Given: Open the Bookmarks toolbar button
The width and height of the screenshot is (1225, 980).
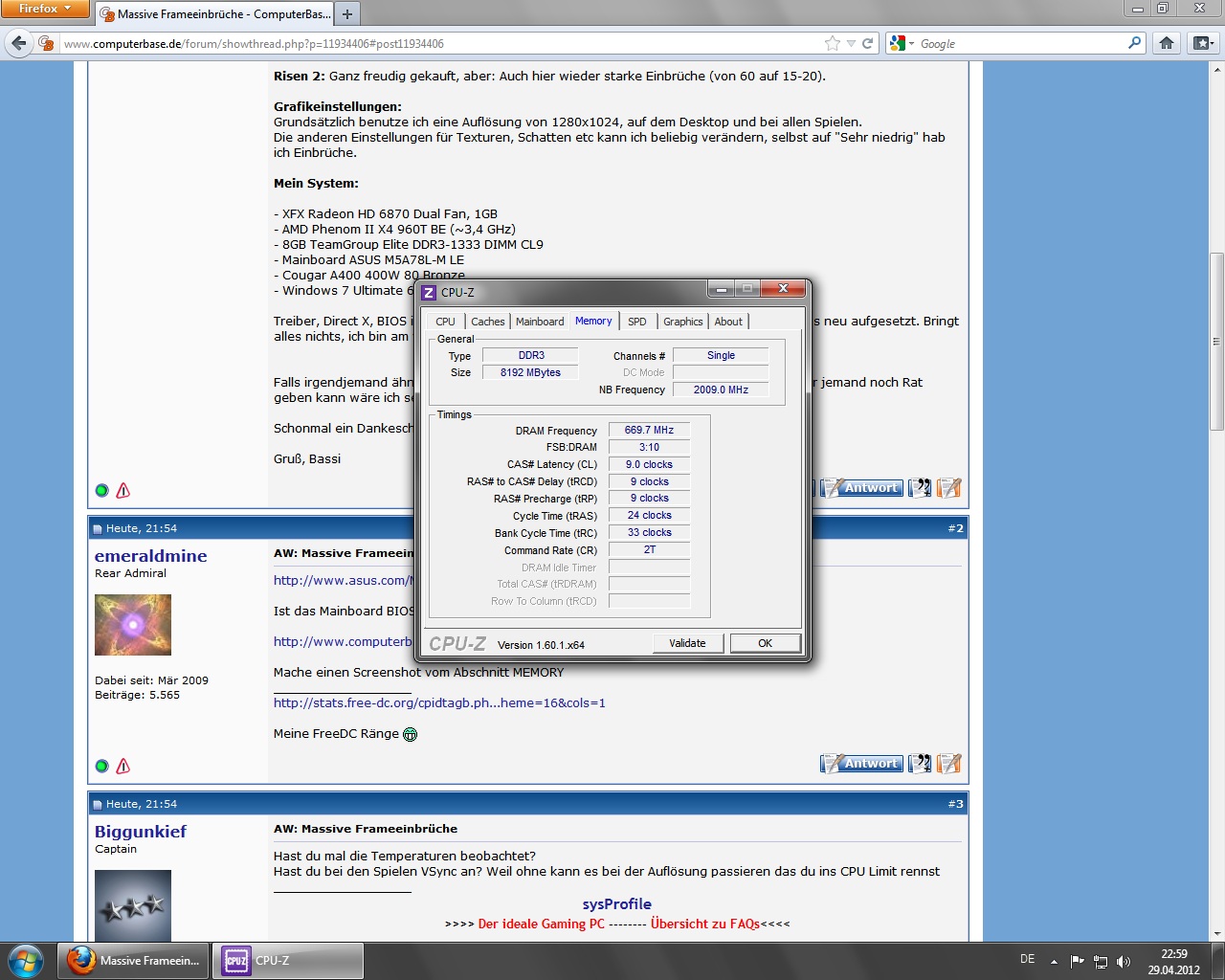Looking at the screenshot, I should pos(1202,43).
